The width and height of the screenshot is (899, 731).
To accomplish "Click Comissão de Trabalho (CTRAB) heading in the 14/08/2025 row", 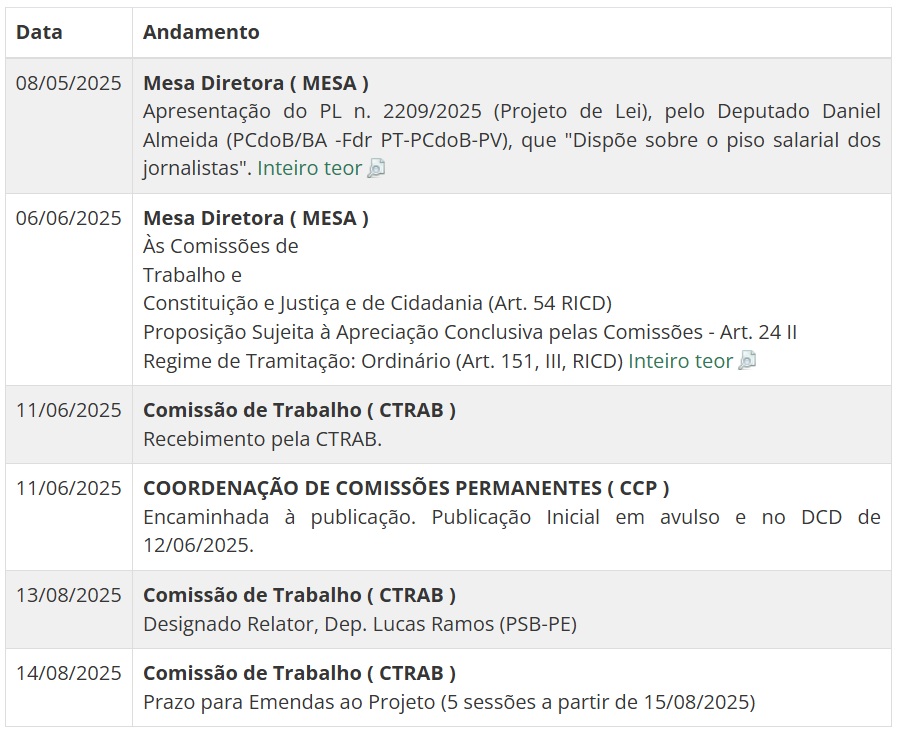I will click(299, 673).
